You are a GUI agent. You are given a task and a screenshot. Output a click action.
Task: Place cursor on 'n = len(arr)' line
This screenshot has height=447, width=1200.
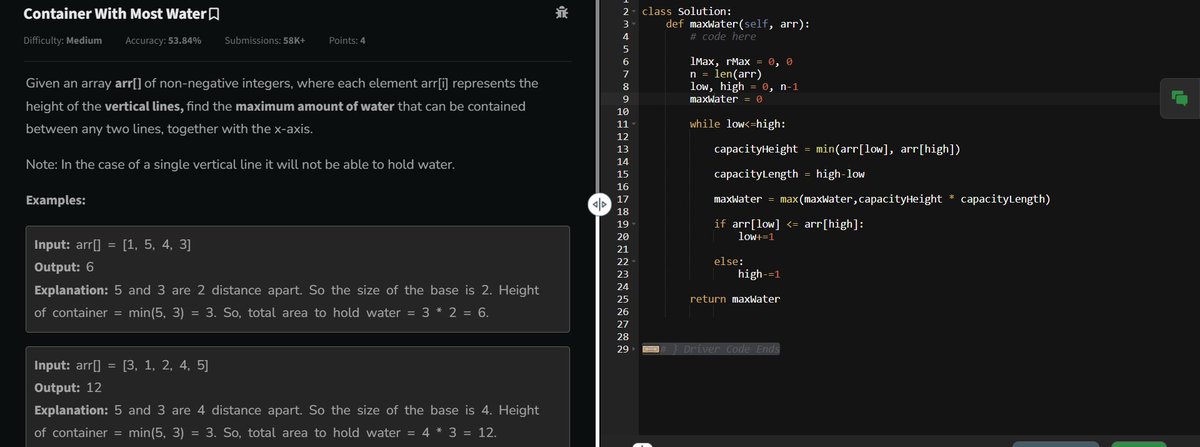coord(727,74)
